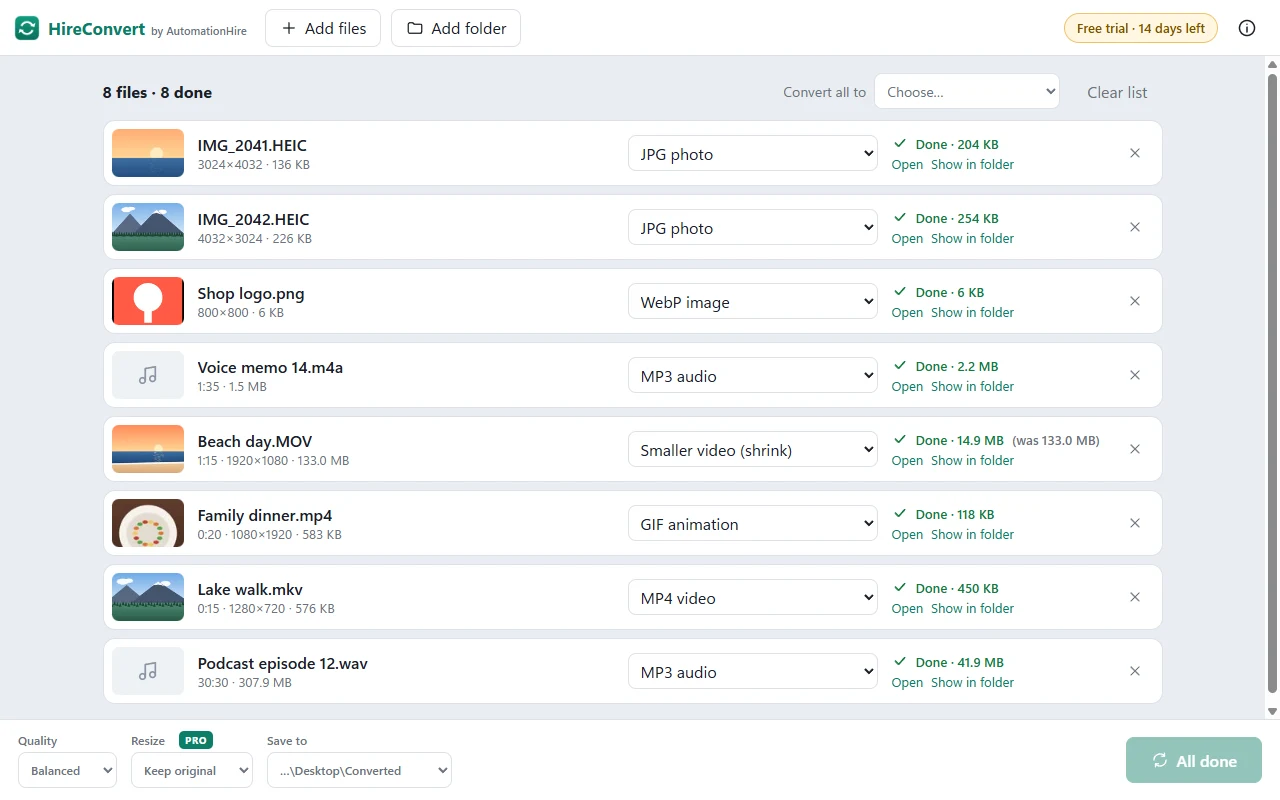The image size is (1280, 800).
Task: Remove Shop logo.png using its X
Action: click(x=1135, y=301)
